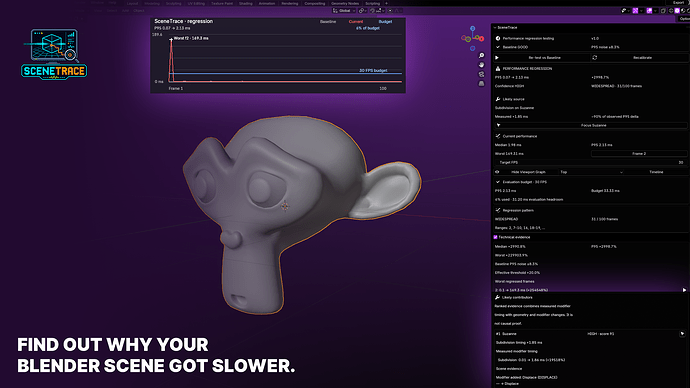Viewport: 690px width, 388px height.
Task: Open the Top graph position dropdown
Action: [x=591, y=172]
